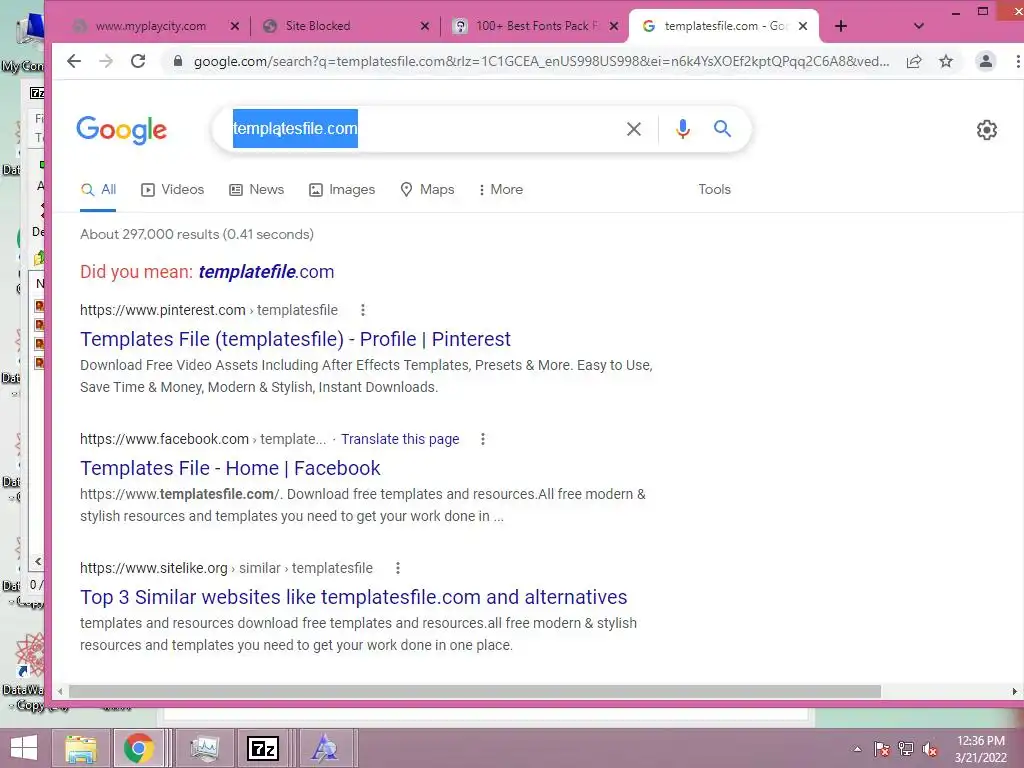Screen dimensions: 1024x768
Task: Clear the search box with X
Action: point(633,129)
